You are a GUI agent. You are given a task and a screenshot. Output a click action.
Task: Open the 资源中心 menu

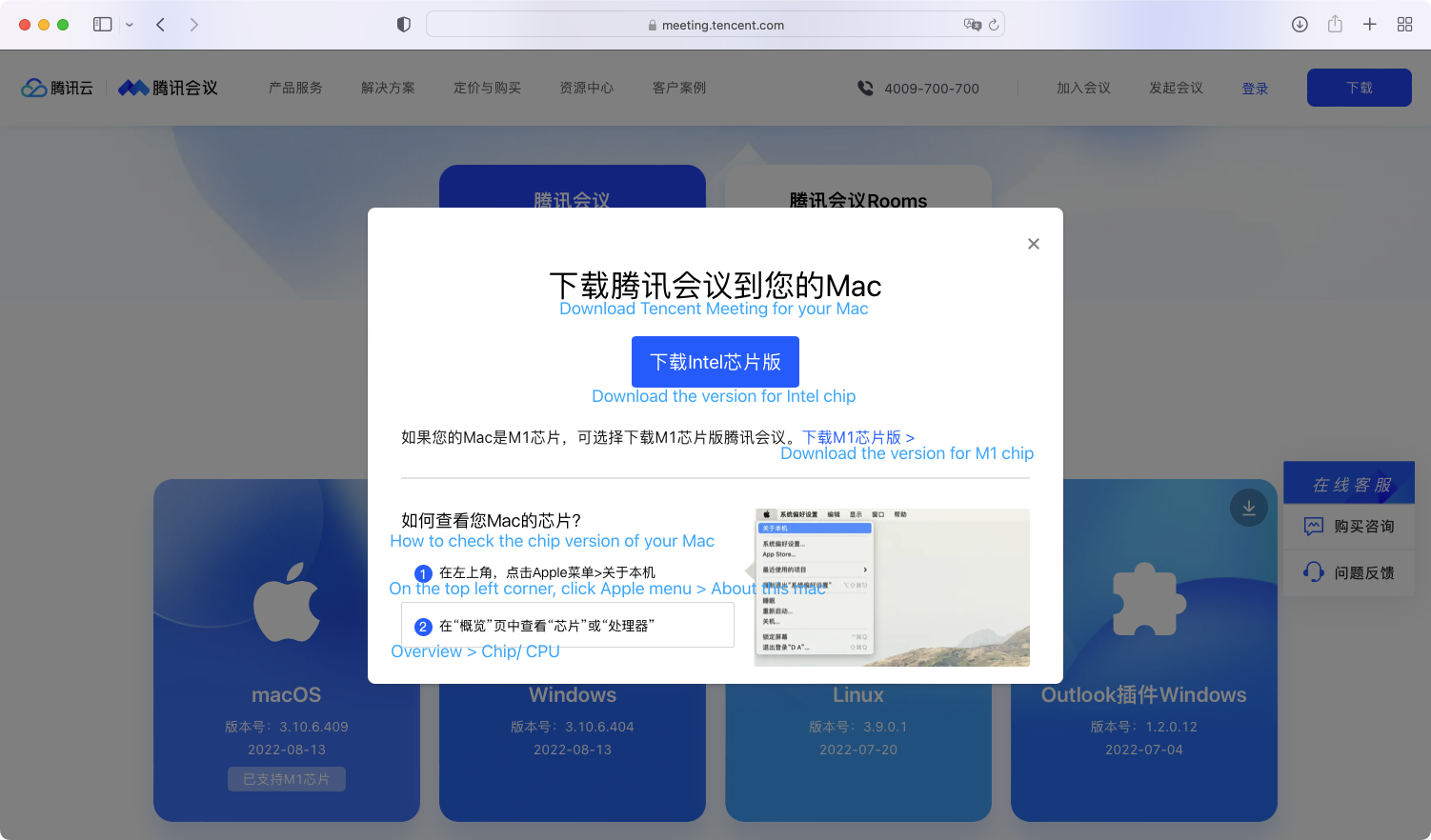[586, 88]
